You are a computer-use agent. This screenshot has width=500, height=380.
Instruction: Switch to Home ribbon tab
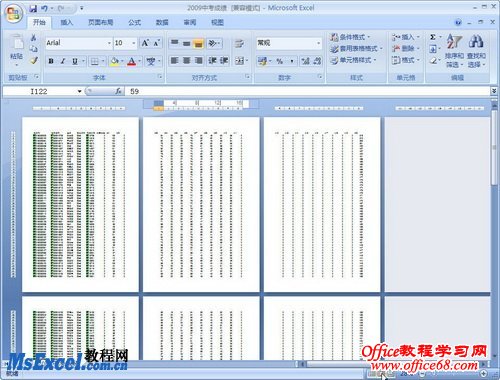pos(39,22)
